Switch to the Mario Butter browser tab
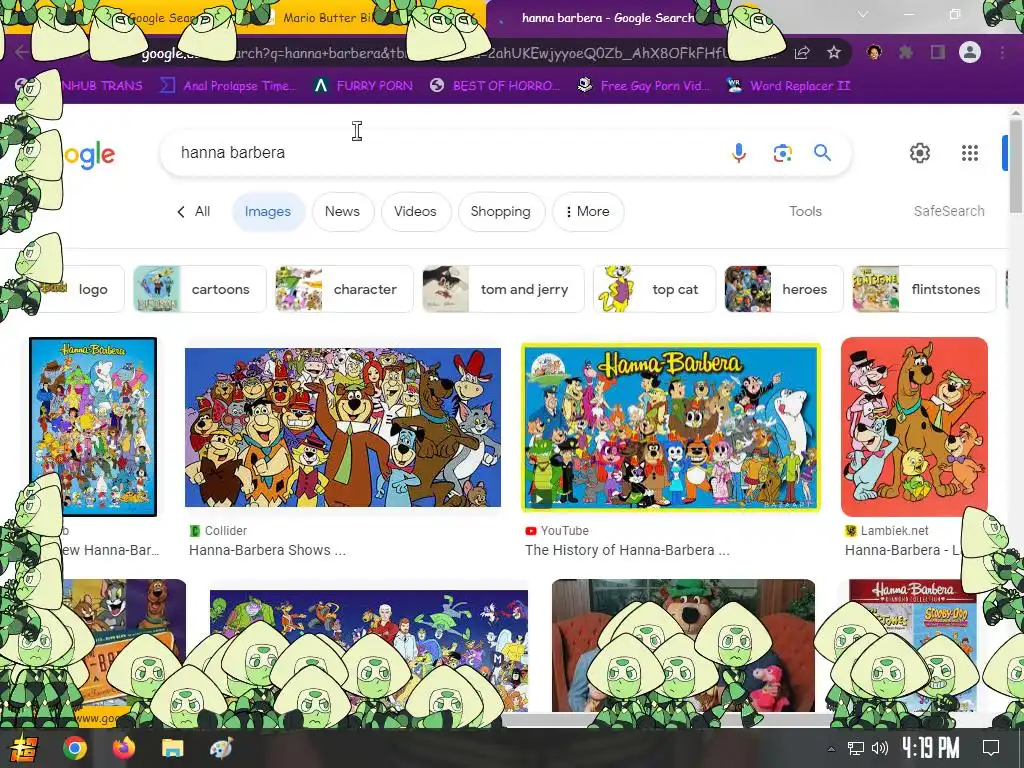Viewport: 1024px width, 768px height. click(x=327, y=18)
